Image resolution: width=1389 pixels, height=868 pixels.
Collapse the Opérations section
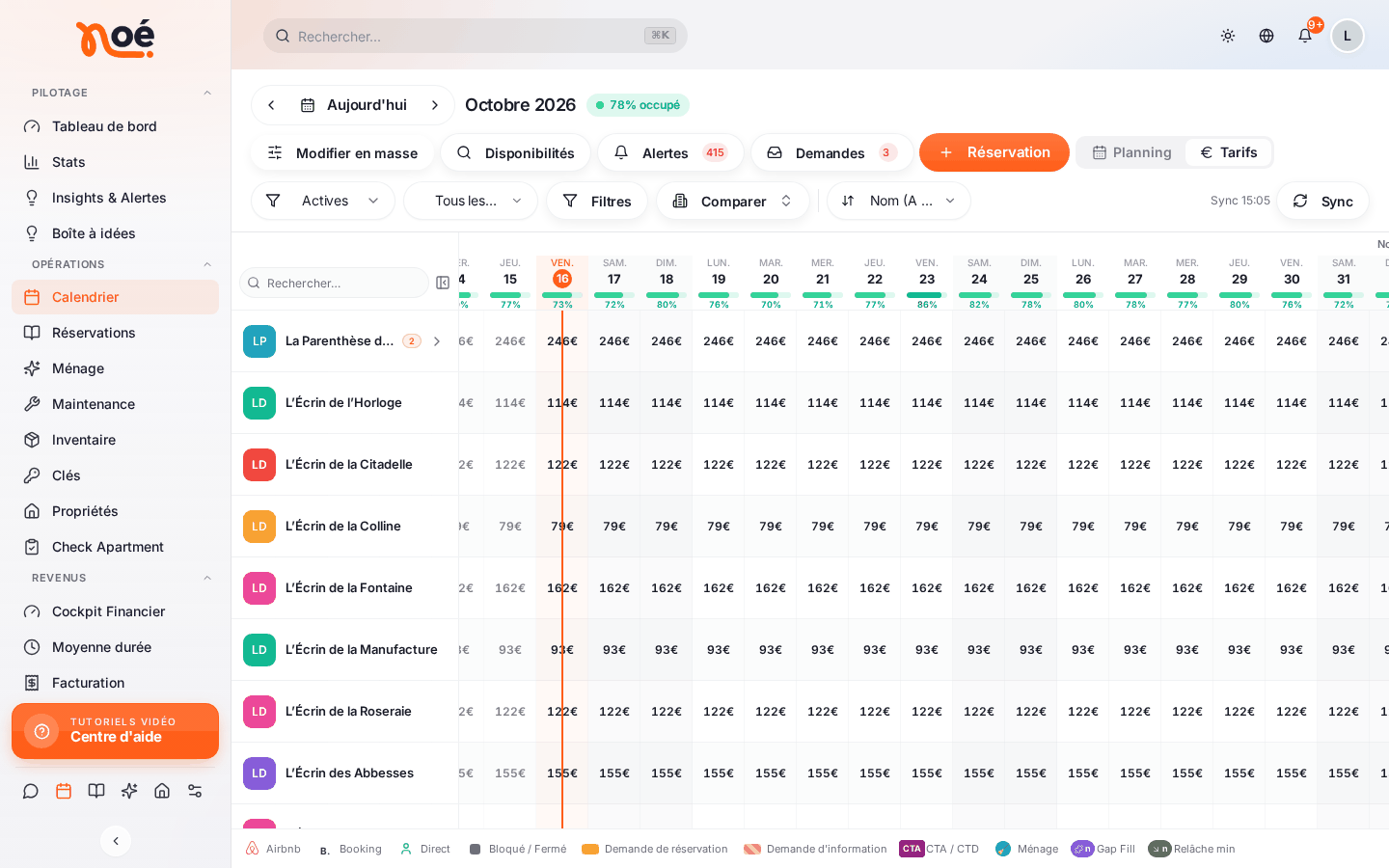tap(207, 264)
